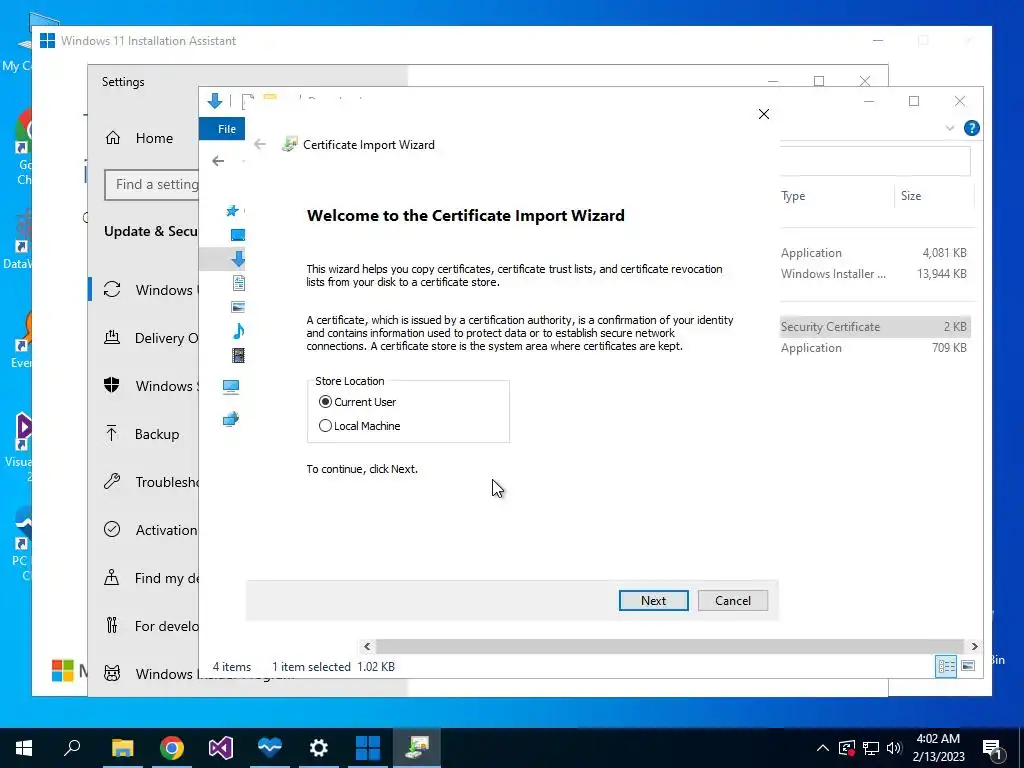Image resolution: width=1024 pixels, height=768 pixels.
Task: Switch Explorer to large icons view
Action: 968,666
